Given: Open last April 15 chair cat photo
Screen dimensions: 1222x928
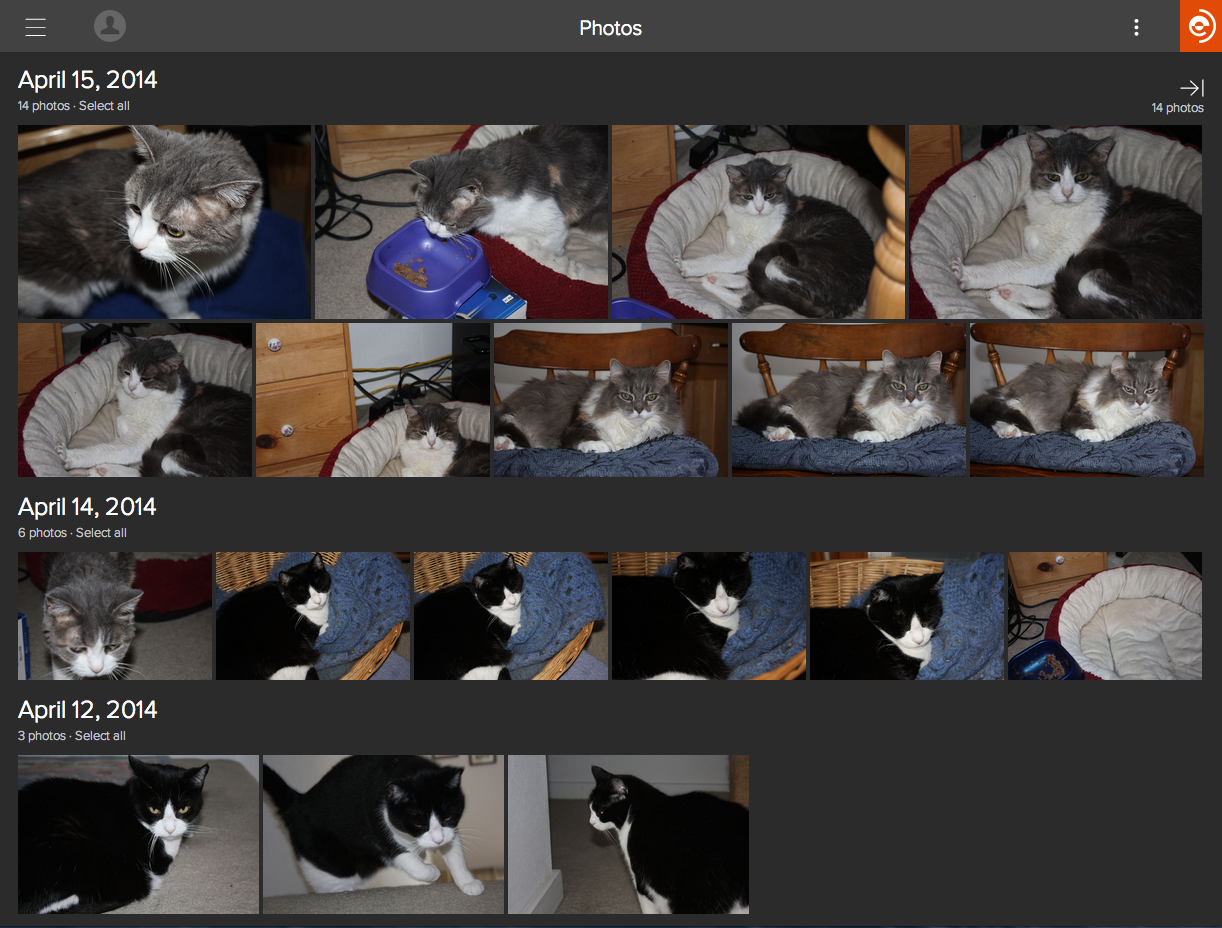Looking at the screenshot, I should click(x=1087, y=400).
